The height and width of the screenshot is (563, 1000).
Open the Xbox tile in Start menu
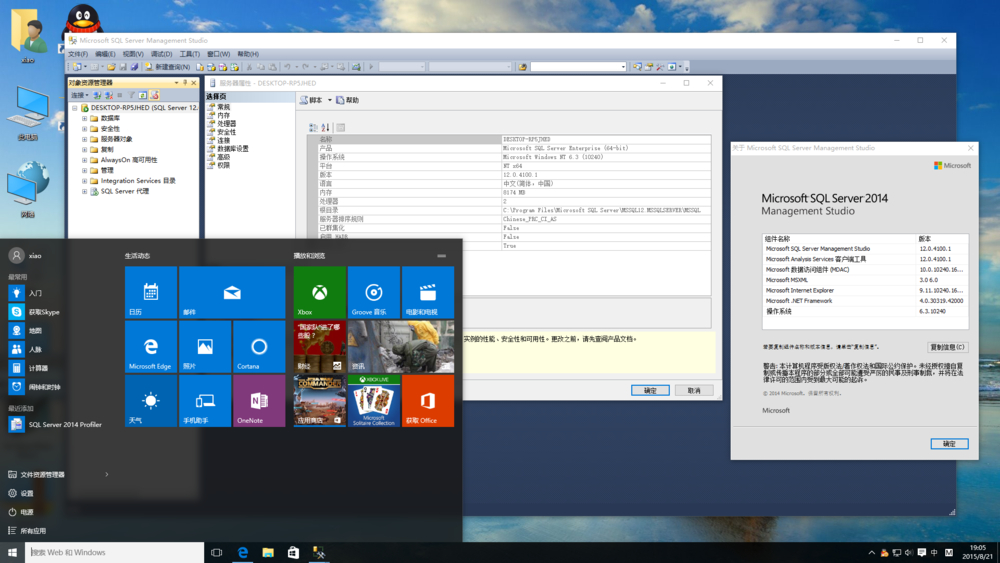pyautogui.click(x=320, y=292)
